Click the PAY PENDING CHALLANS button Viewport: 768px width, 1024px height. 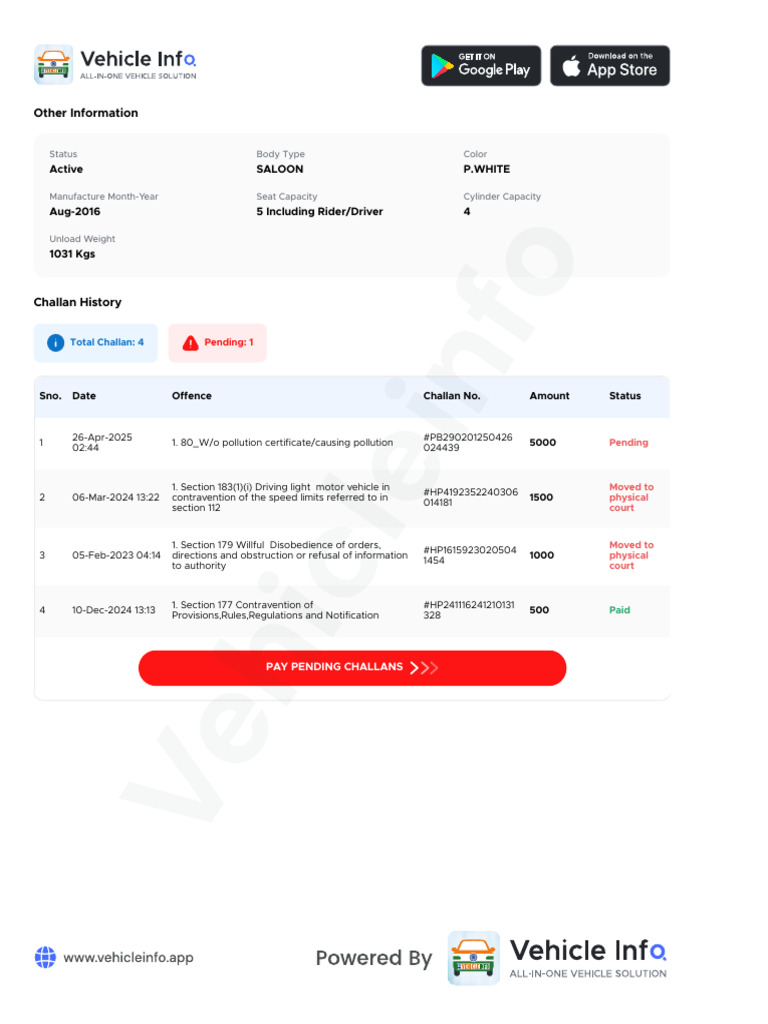352,667
